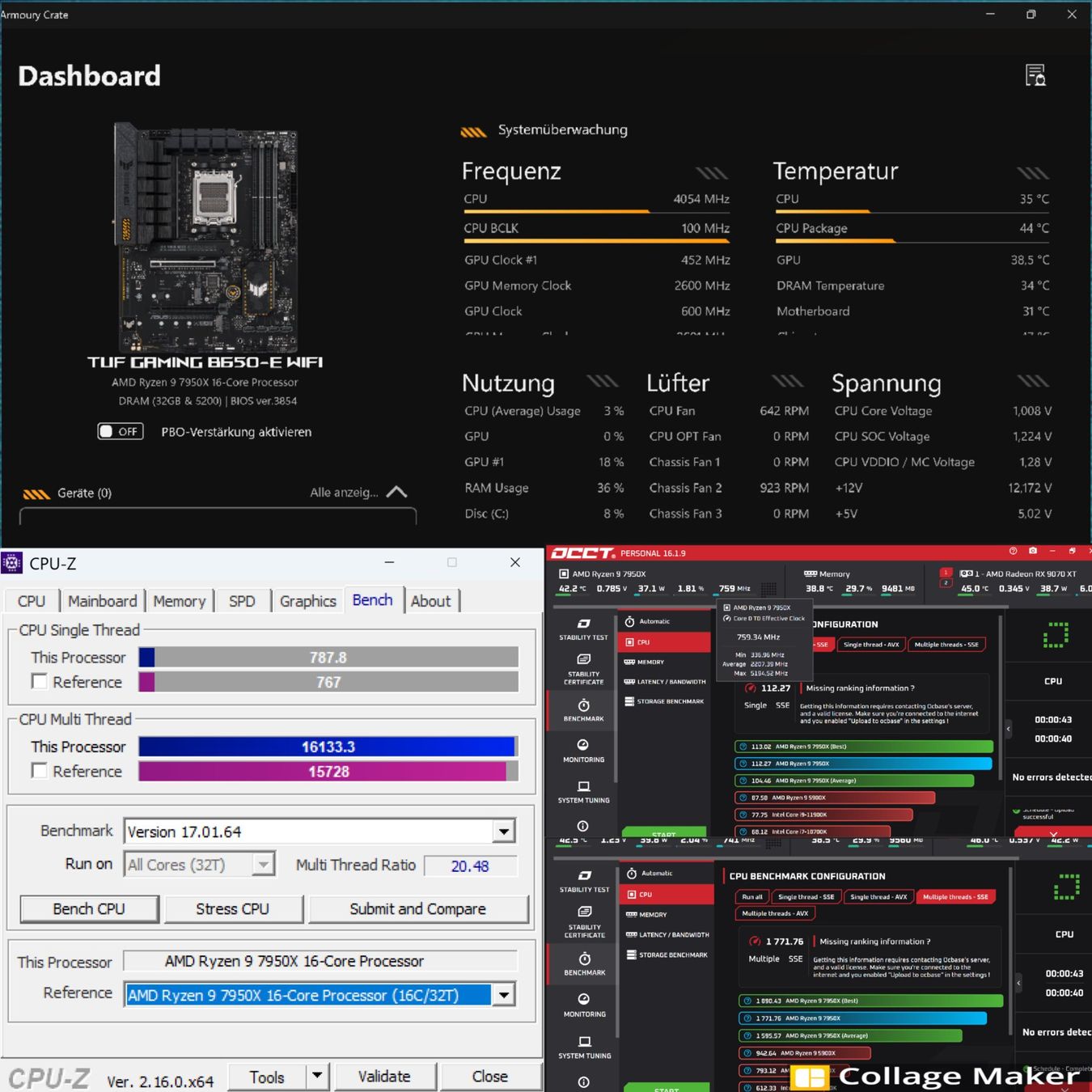Switch to the Mainboard tab in CPU-Z

(x=102, y=601)
